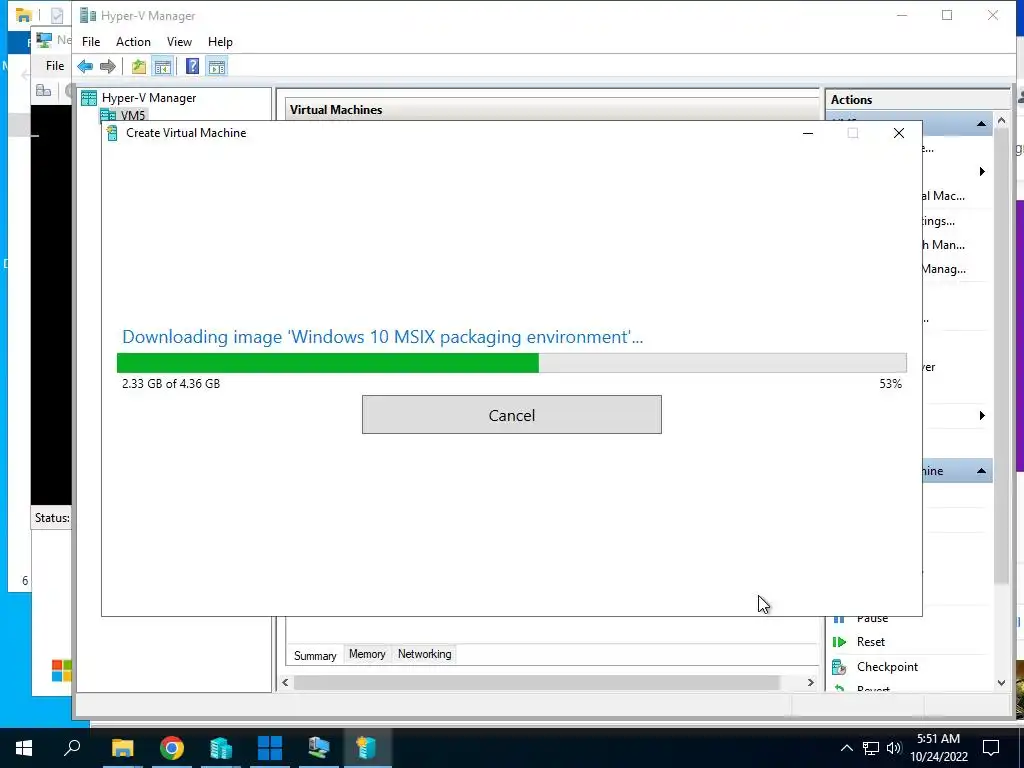Open the VM connection taskbar icon
The image size is (1024, 768).
(x=319, y=748)
